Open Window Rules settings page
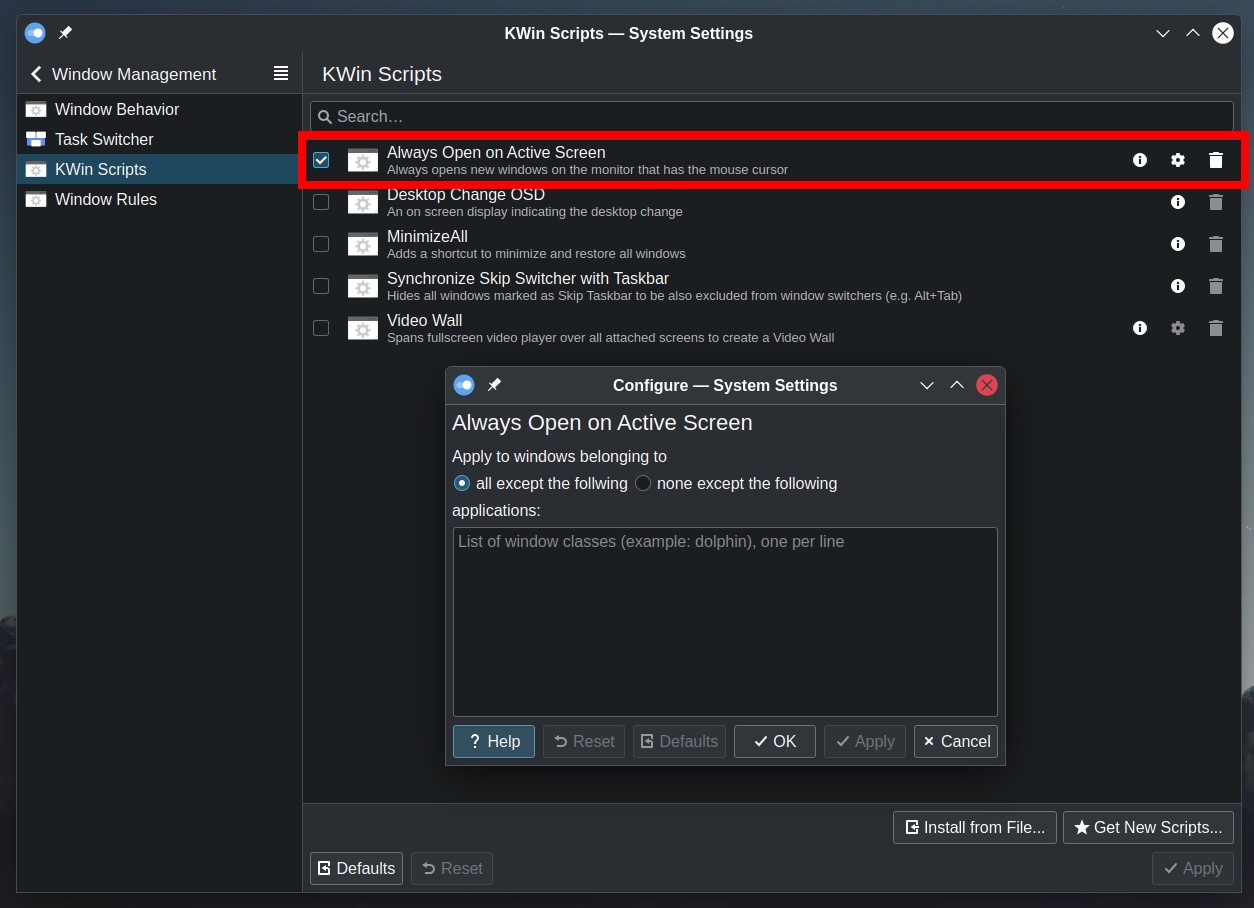1254x908 pixels. pyautogui.click(x=159, y=199)
